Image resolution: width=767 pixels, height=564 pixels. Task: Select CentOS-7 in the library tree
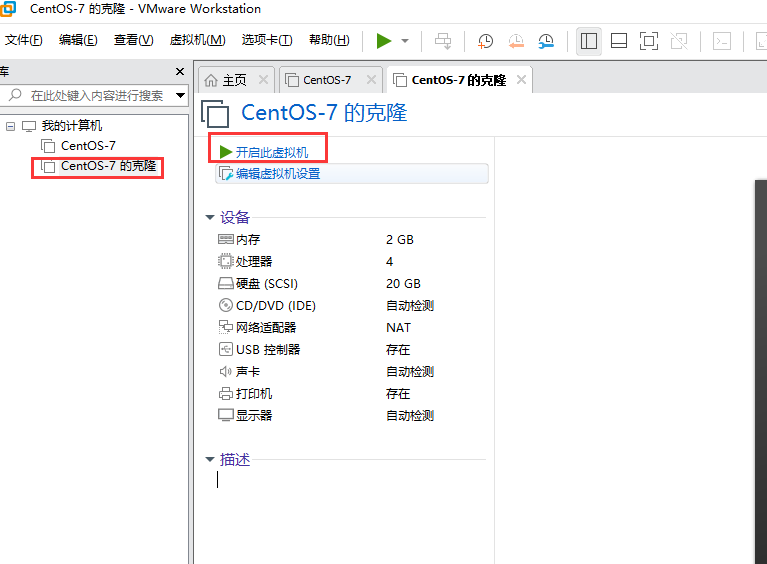(x=88, y=146)
